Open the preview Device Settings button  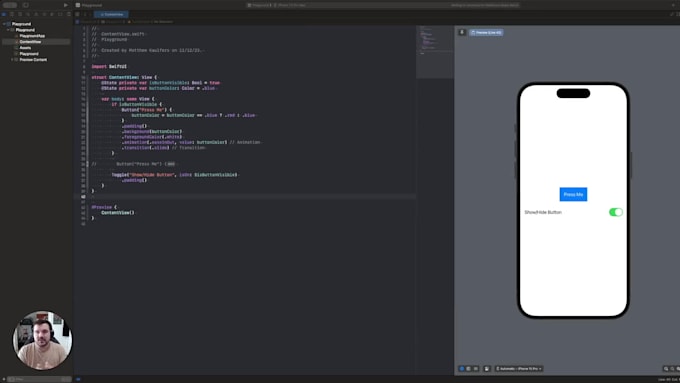coord(487,369)
